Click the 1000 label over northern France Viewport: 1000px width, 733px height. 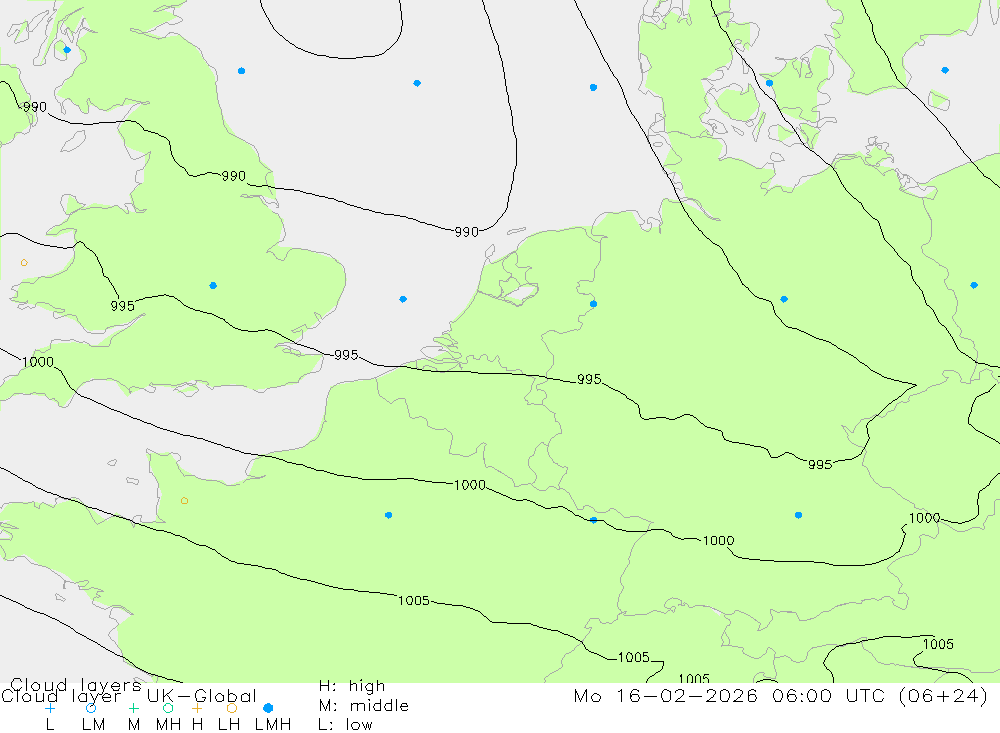(470, 485)
